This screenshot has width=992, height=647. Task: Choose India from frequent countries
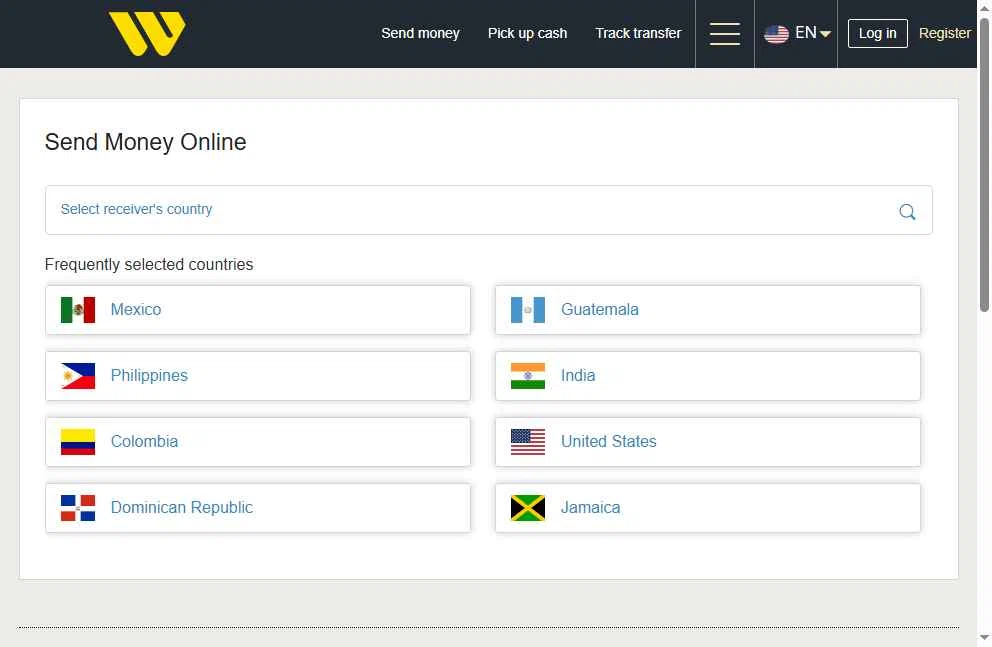tap(707, 376)
